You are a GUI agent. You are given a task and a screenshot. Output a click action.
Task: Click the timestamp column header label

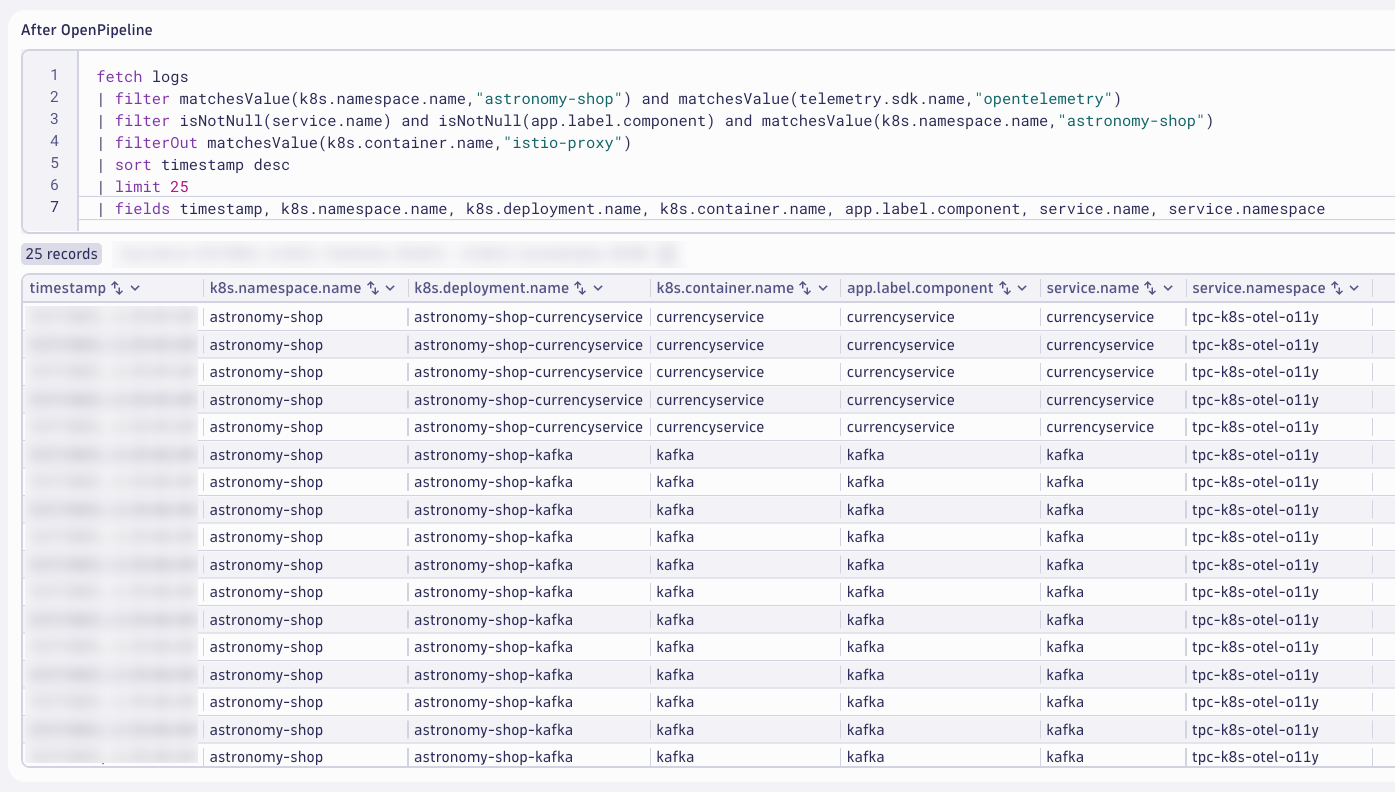pos(68,288)
